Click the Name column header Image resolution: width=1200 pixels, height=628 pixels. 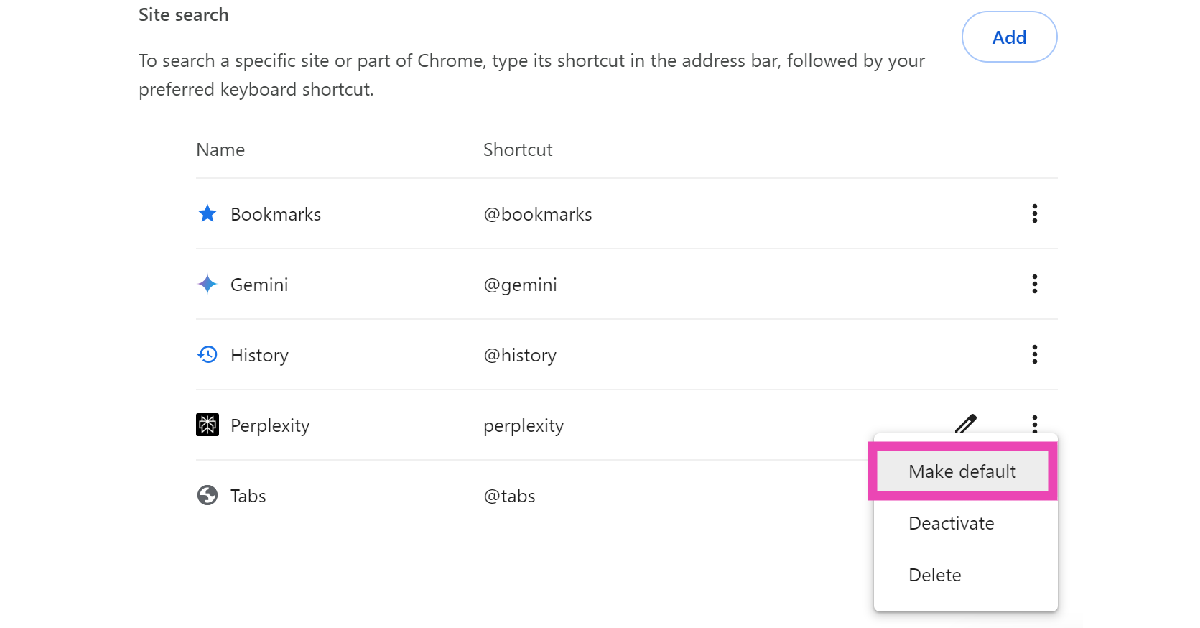[220, 150]
